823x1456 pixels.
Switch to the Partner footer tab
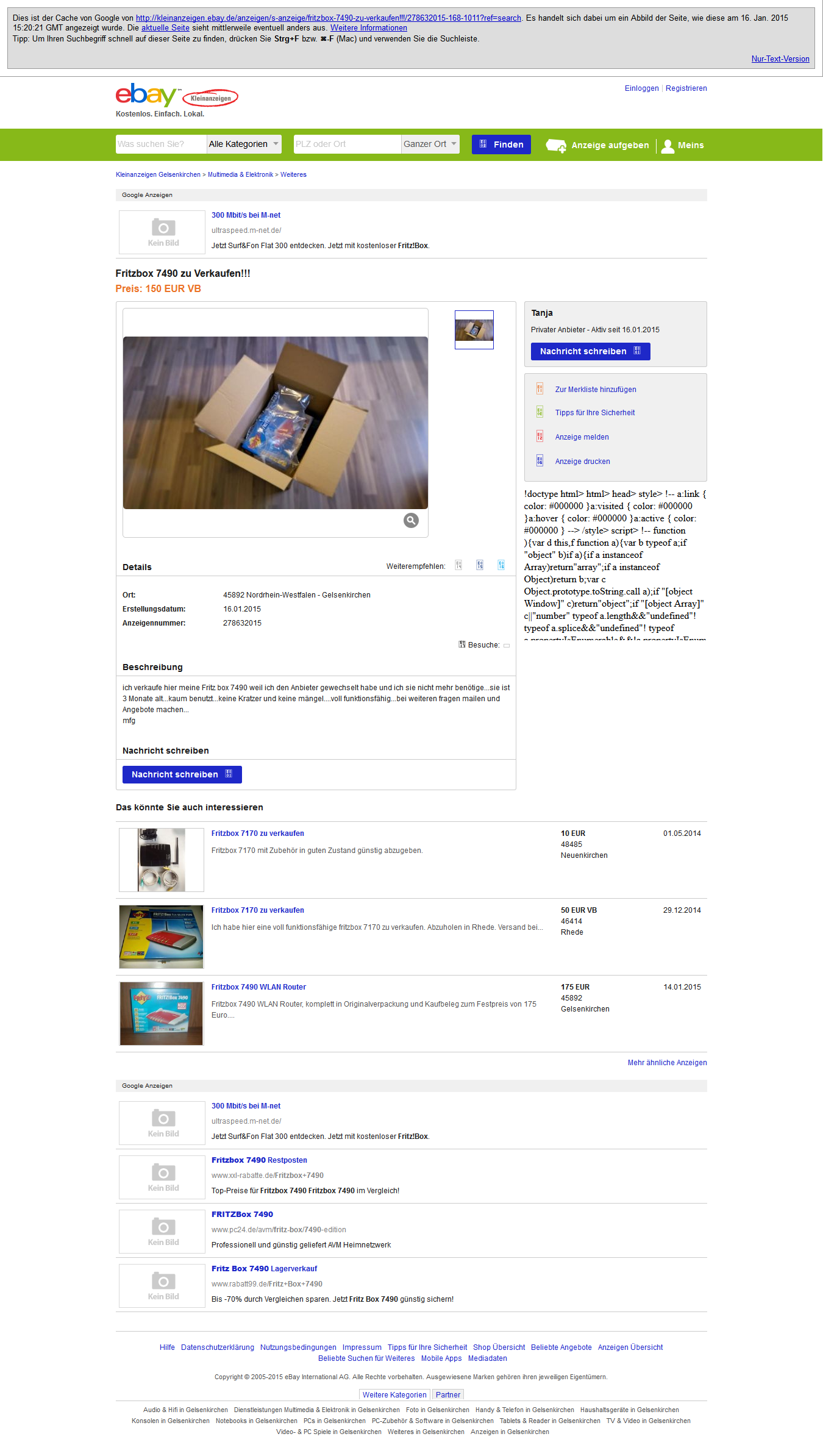click(448, 1394)
